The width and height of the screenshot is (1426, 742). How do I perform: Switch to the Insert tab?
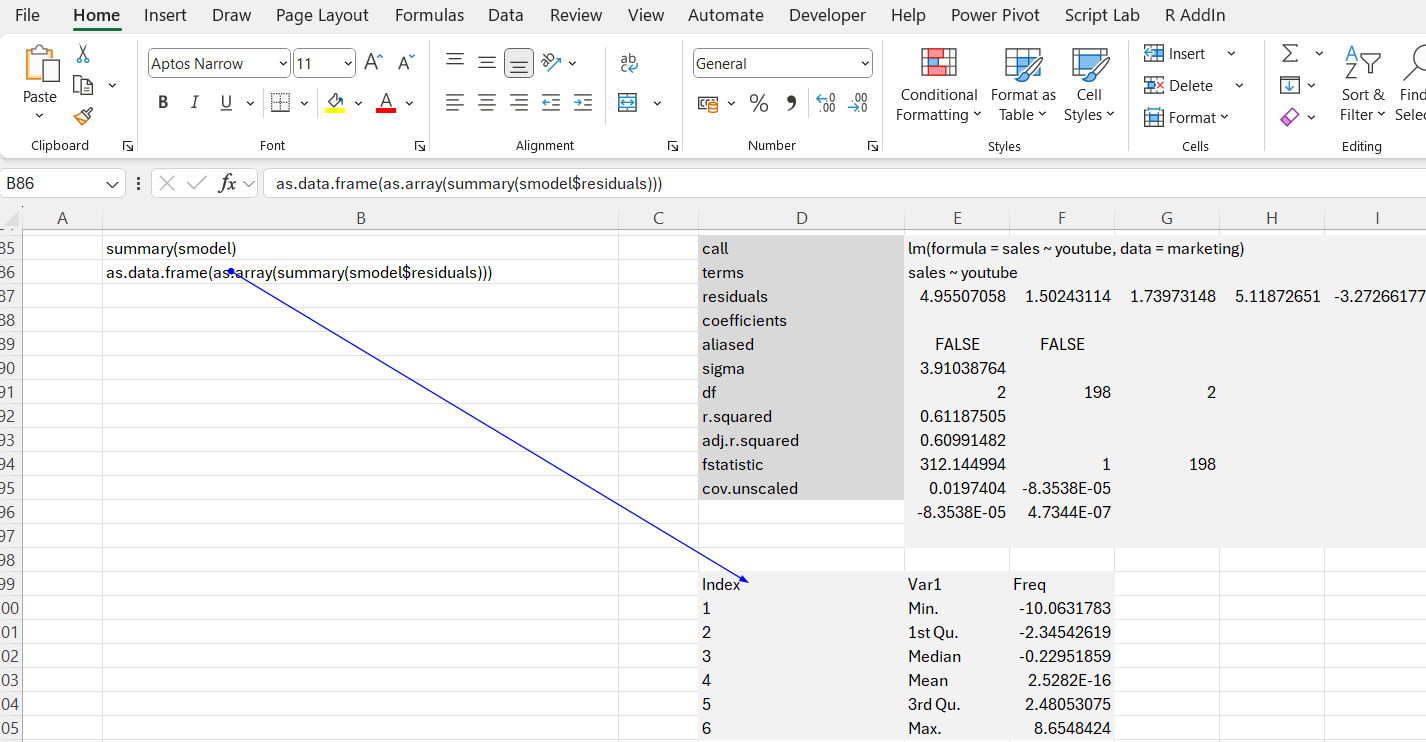point(165,15)
